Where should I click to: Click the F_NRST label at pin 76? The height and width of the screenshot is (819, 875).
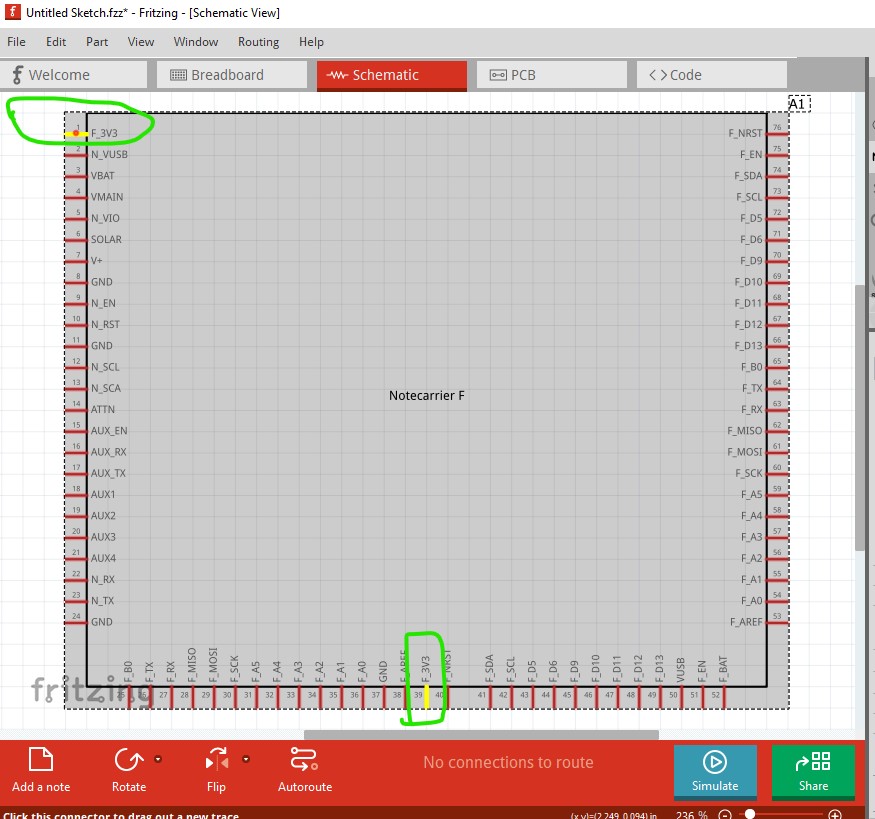[745, 133]
